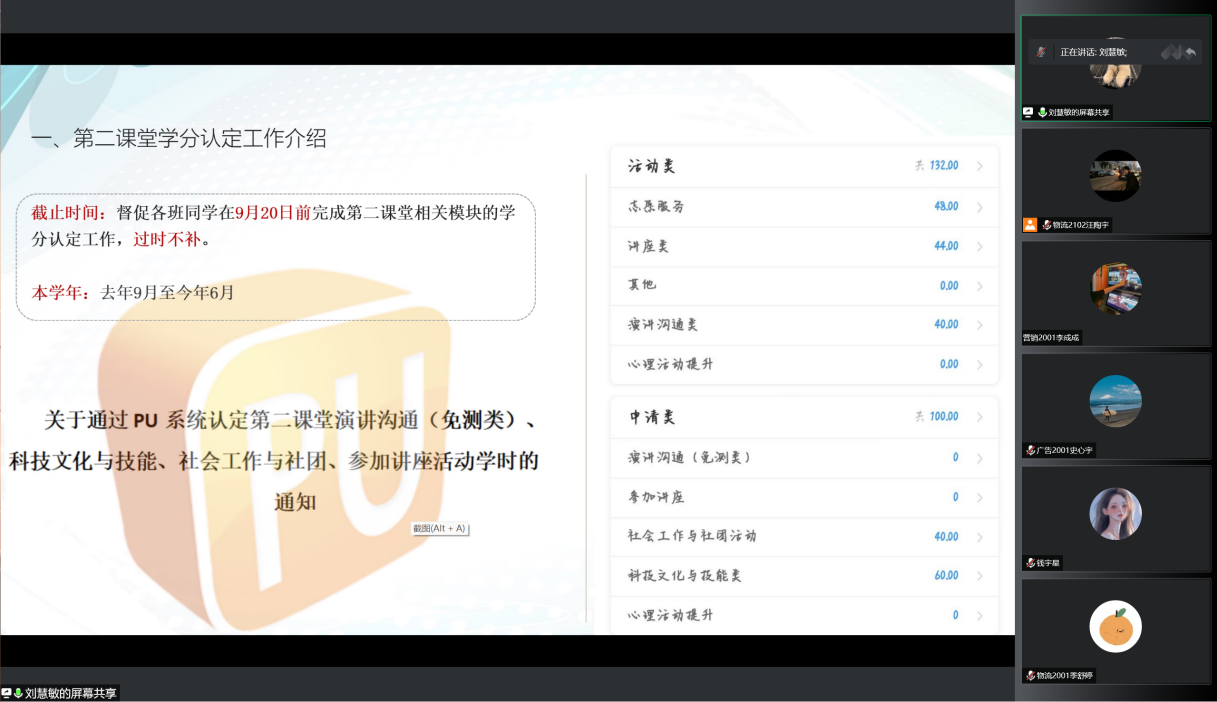Select the orange fruit avatar thumbnail
This screenshot has height=702, width=1217.
click(x=1115, y=627)
